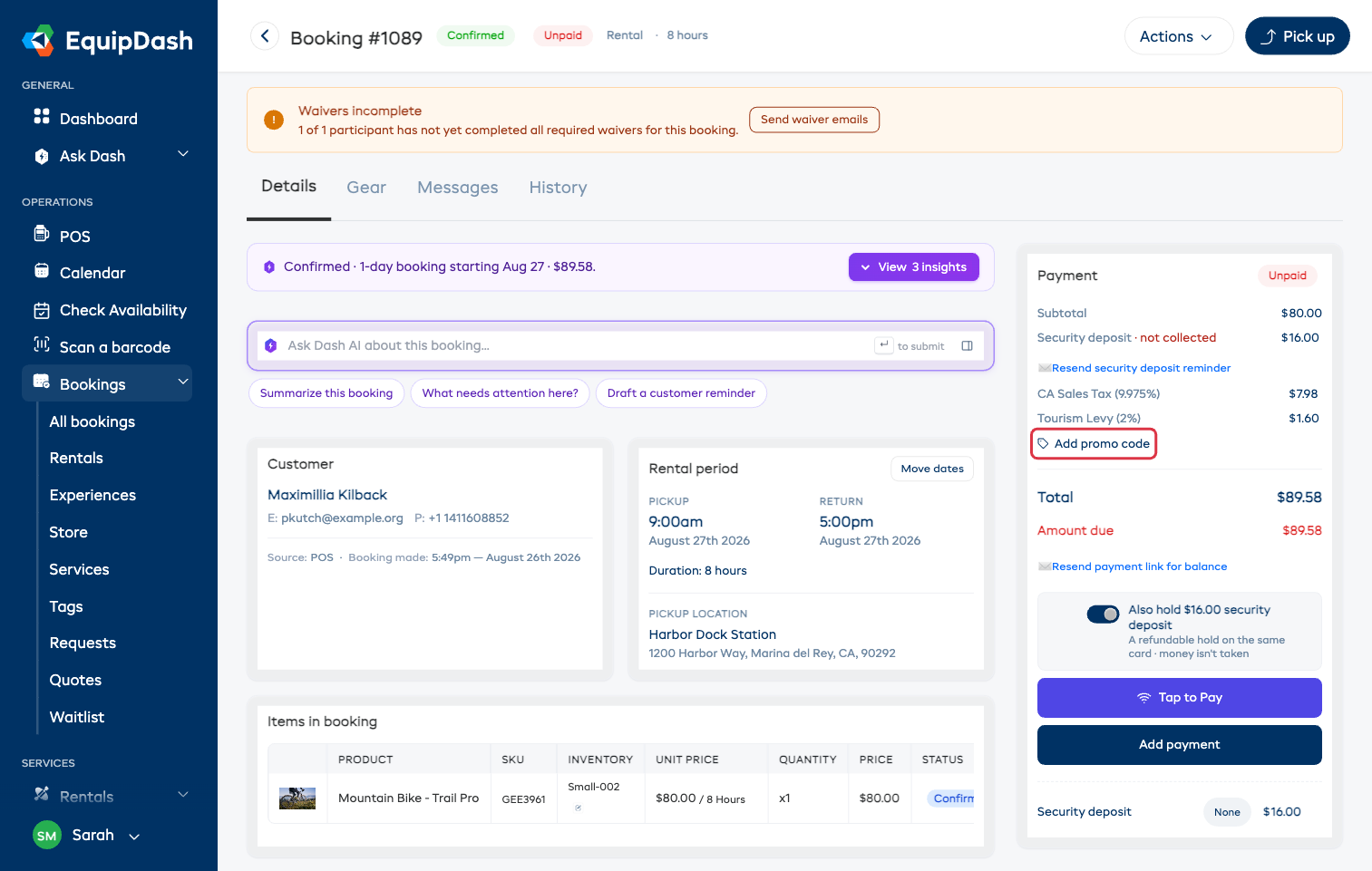Click the promo code tag icon

1044,443
